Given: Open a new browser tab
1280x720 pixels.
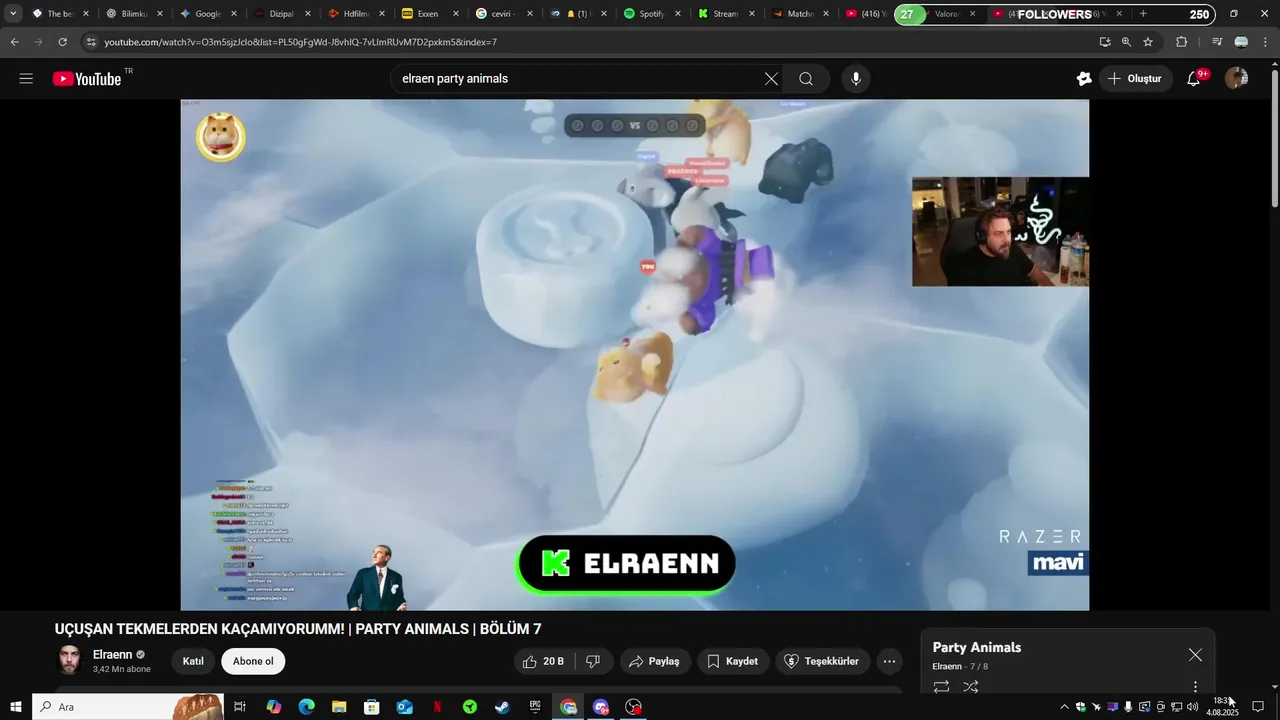Looking at the screenshot, I should point(1143,14).
